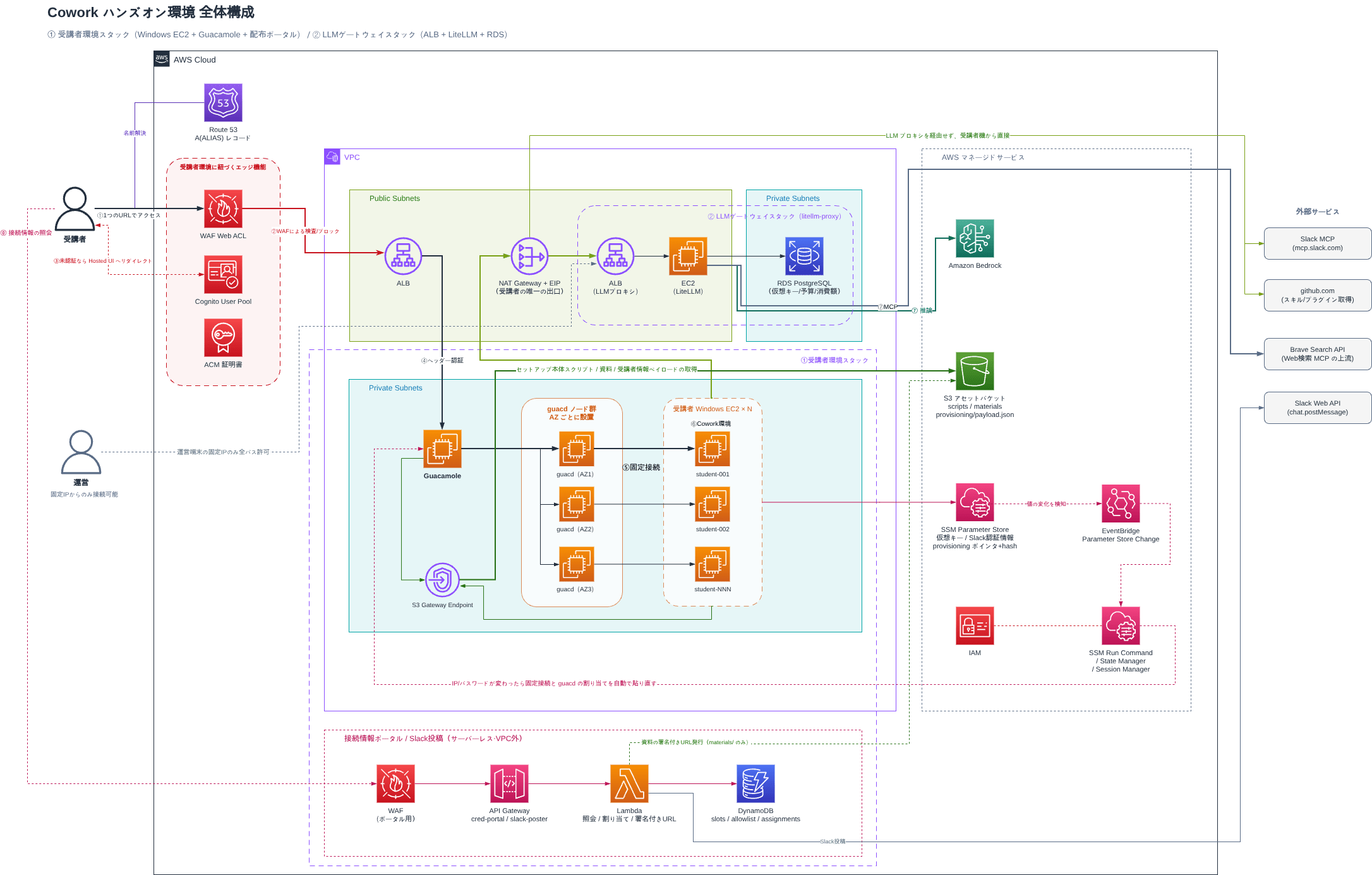Image resolution: width=1372 pixels, height=875 pixels.
Task: Click the RDS PostgreSQL icon
Action: tap(804, 256)
